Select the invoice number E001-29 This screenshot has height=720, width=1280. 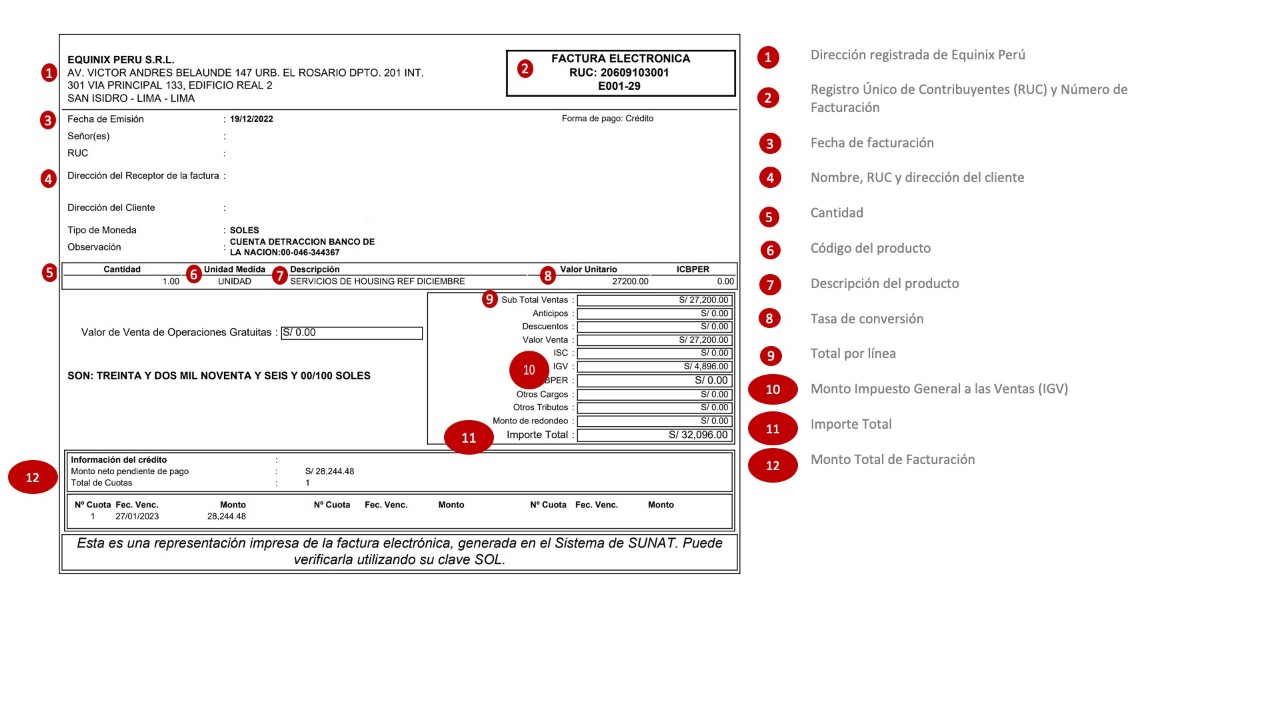pyautogui.click(x=621, y=87)
